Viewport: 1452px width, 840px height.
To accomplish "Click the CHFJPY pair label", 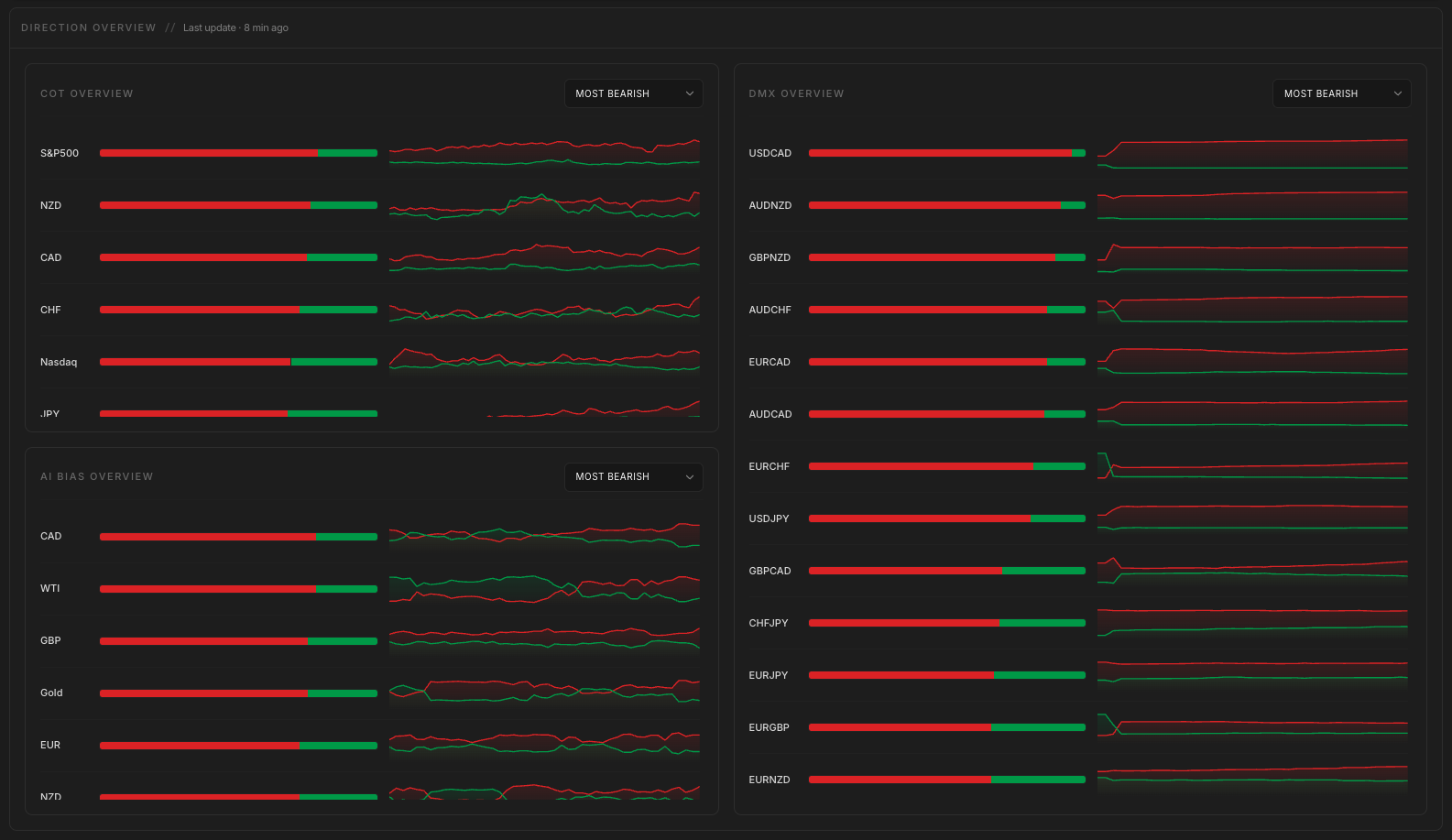I will pyautogui.click(x=769, y=623).
